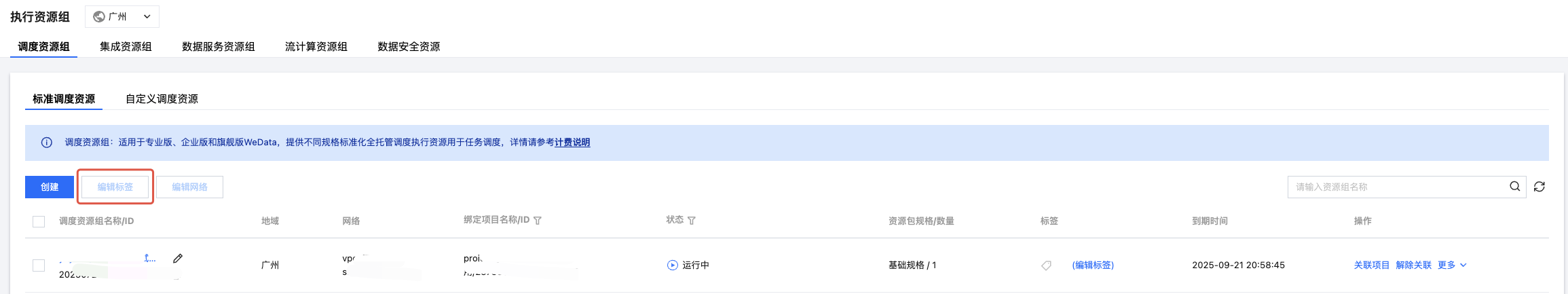1568x294 pixels.
Task: Click the running status play icon
Action: 672,265
